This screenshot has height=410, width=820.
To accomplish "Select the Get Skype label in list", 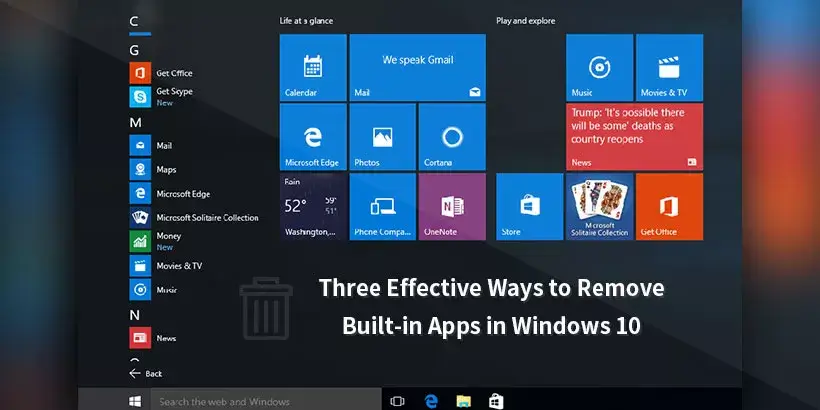I will click(x=175, y=92).
